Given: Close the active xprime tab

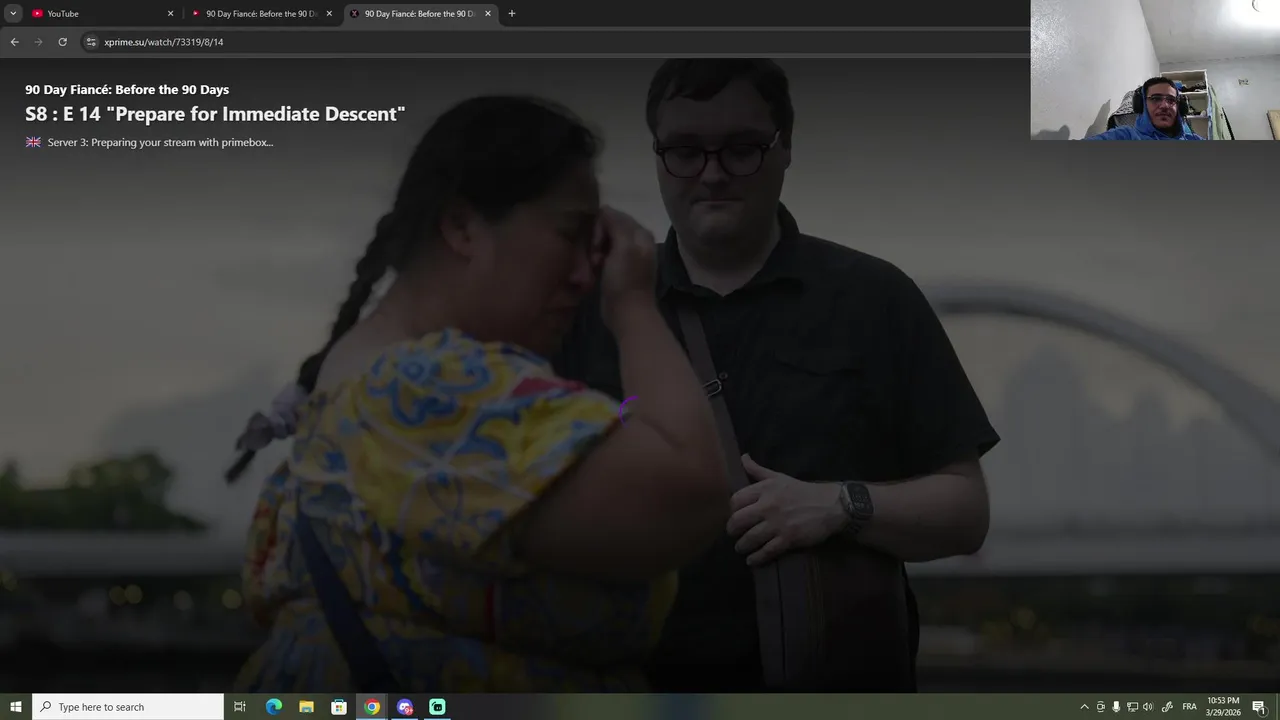Looking at the screenshot, I should [x=488, y=14].
